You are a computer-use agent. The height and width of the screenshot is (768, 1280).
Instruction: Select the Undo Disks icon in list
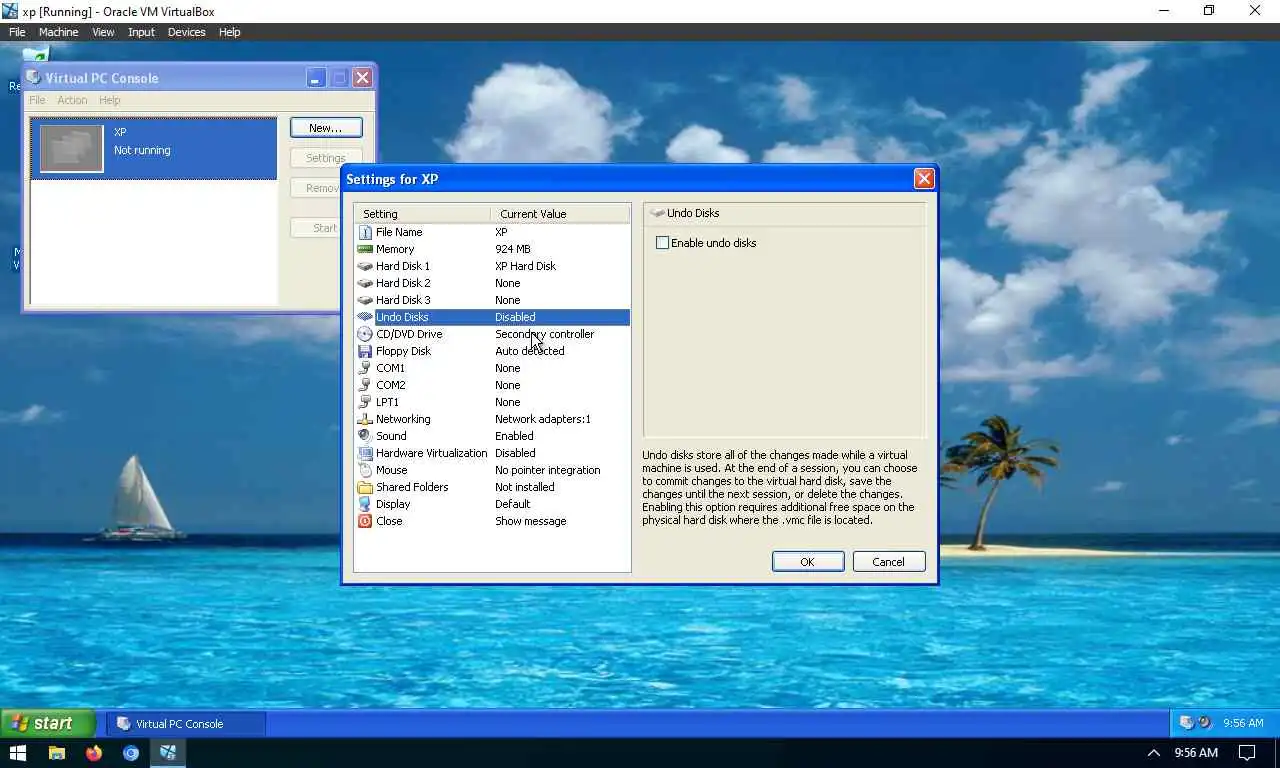click(365, 317)
